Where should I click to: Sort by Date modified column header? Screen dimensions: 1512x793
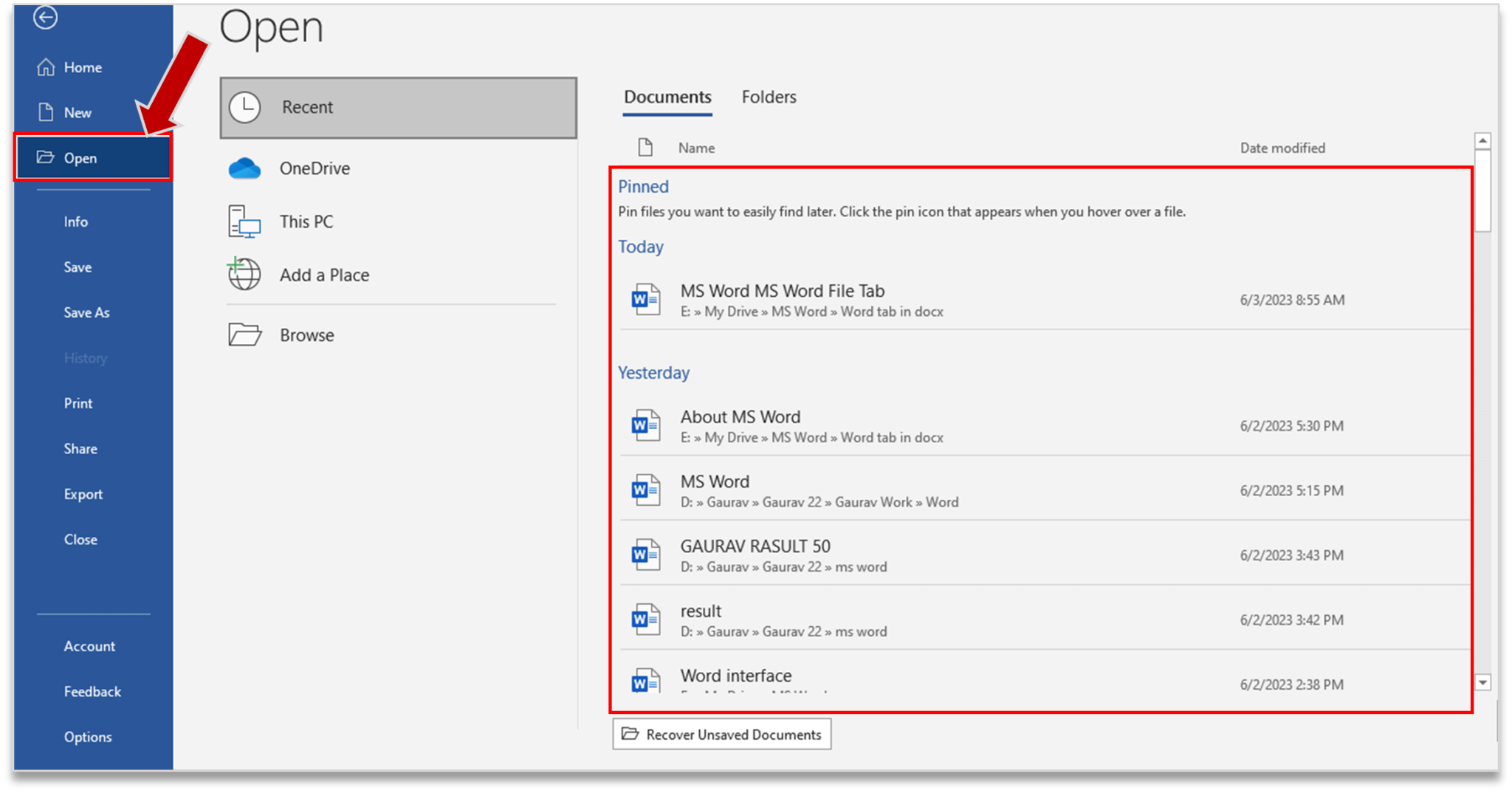coord(1282,148)
